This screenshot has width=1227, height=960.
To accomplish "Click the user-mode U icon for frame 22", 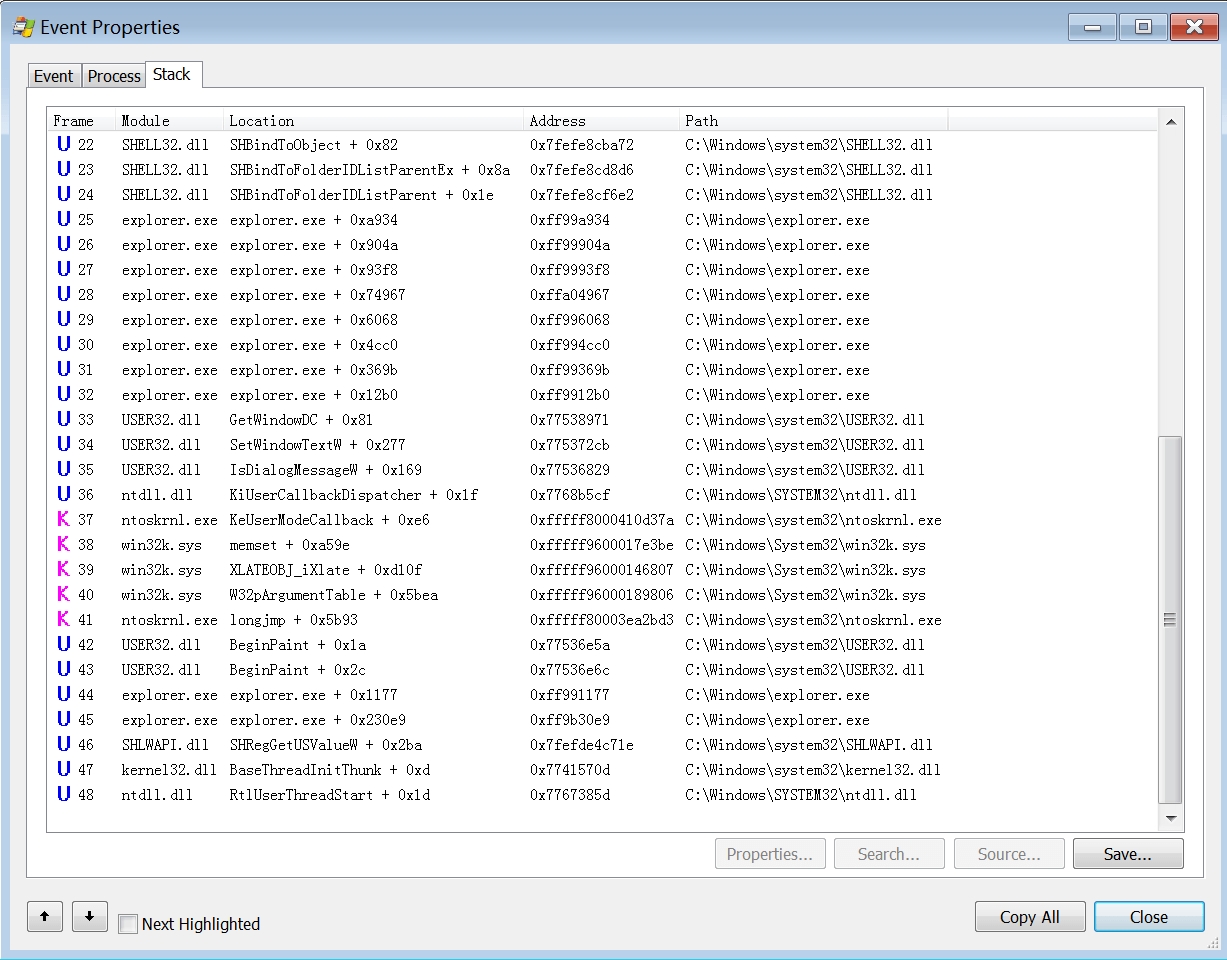I will (x=63, y=145).
